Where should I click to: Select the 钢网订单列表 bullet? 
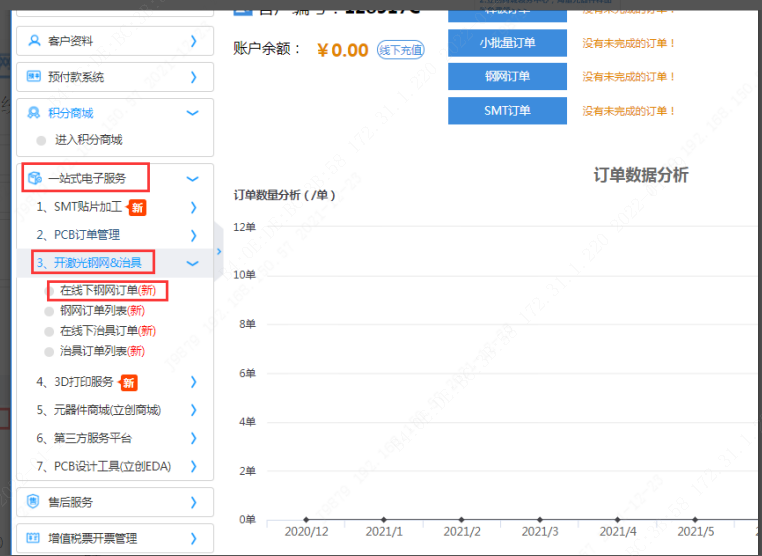point(49,311)
